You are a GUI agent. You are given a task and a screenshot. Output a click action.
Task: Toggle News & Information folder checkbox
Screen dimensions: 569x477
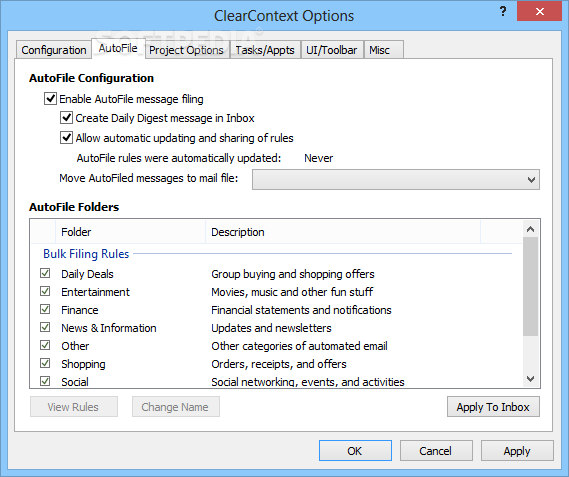(x=45, y=327)
